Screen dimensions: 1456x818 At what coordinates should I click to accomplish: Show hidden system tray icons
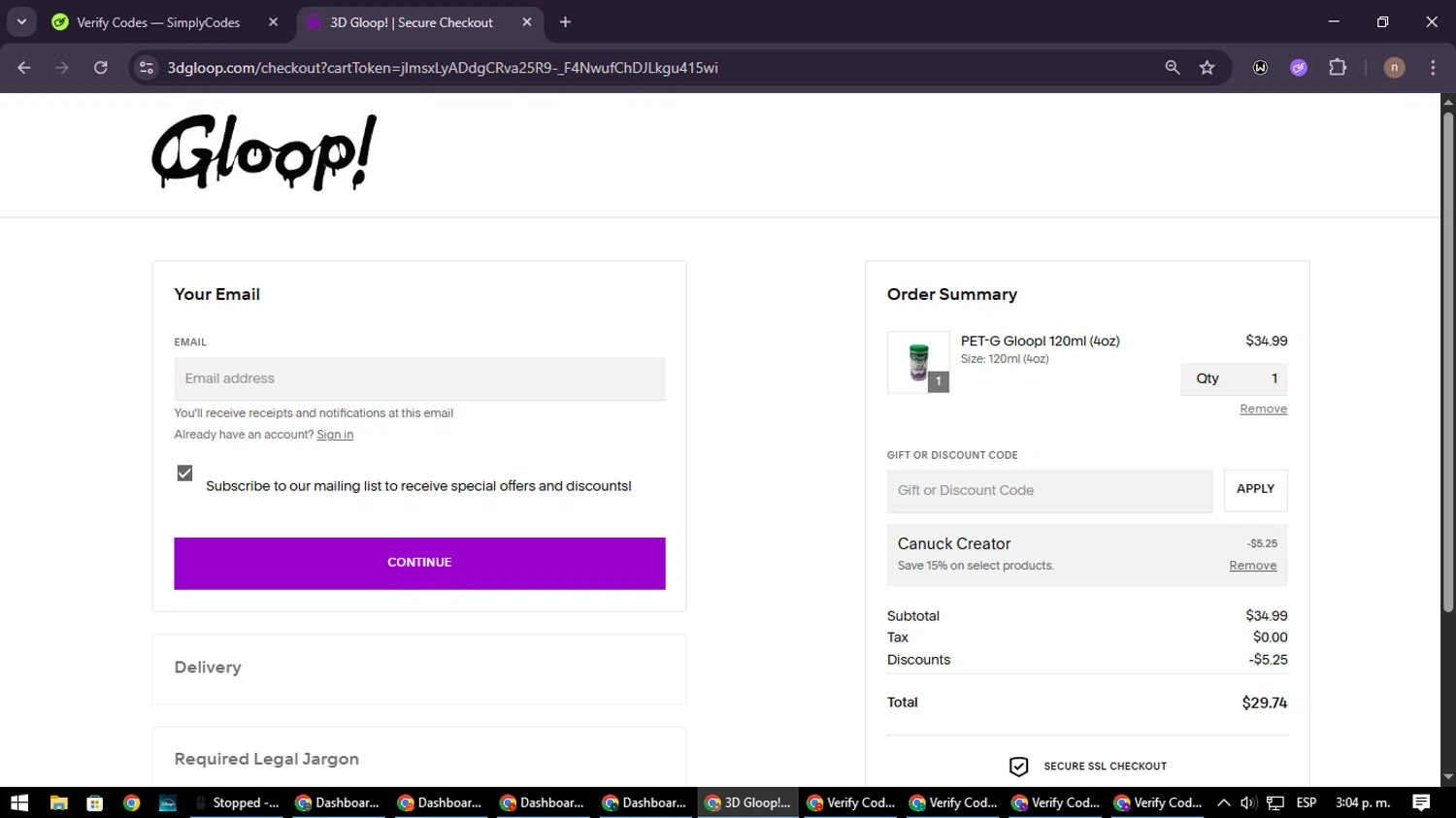pos(1223,802)
